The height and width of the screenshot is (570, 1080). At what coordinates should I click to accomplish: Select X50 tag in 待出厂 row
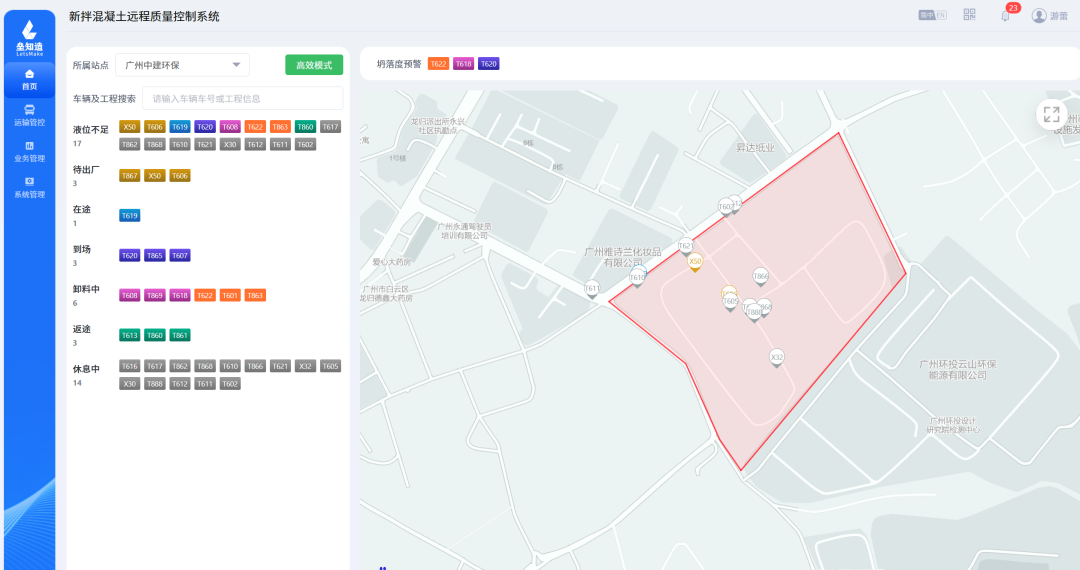point(155,176)
